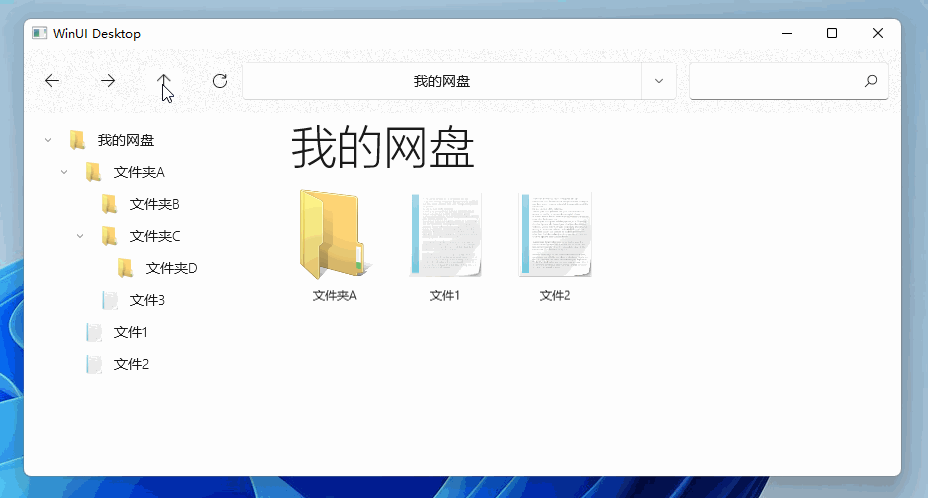Select 文件夹D in the tree
Viewport: 928px width, 498px height.
pyautogui.click(x=171, y=268)
